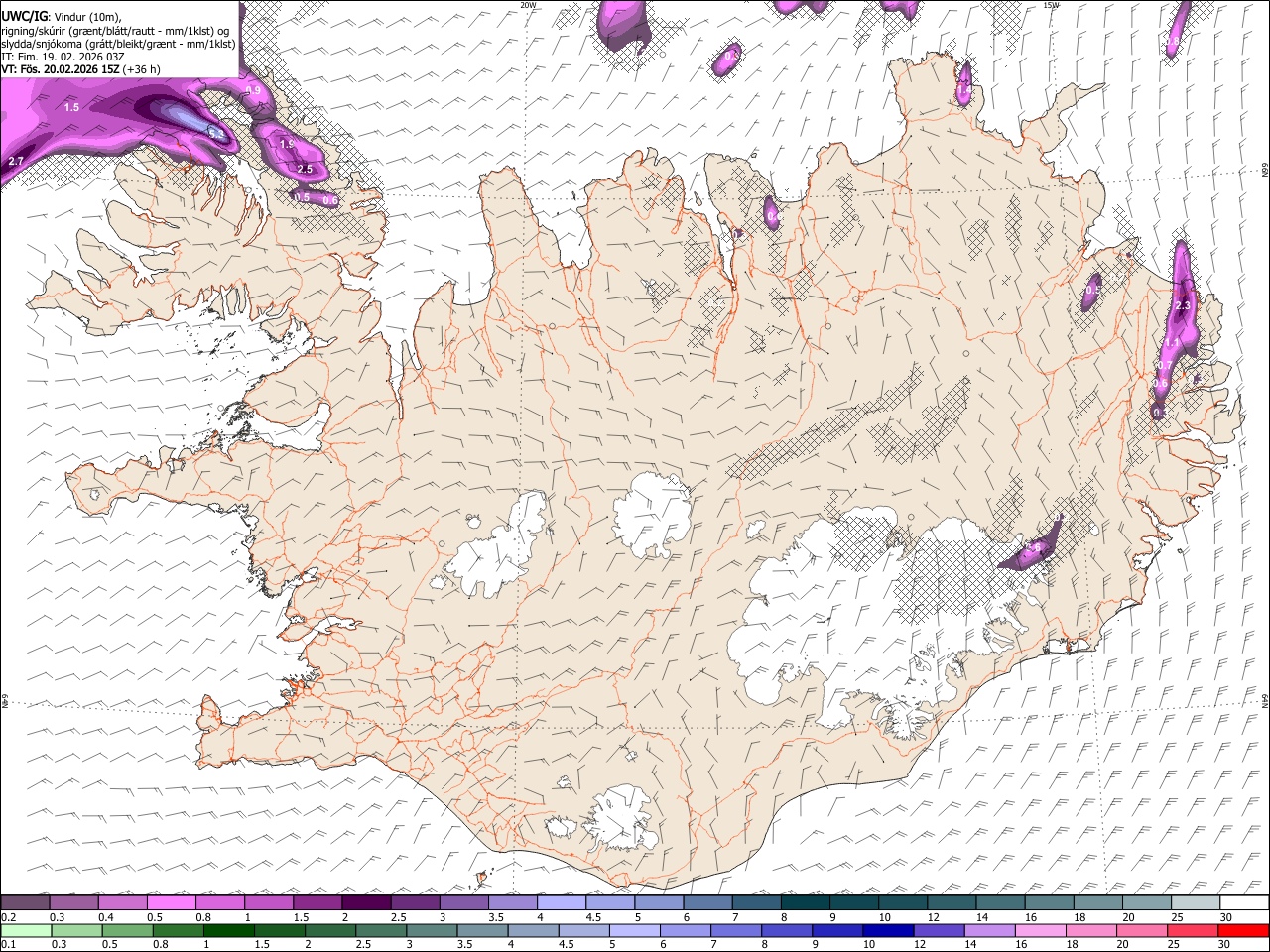Pick the crimson 25 swatch in lower legend row
Viewport: 1270px width, 952px height.
(x=1193, y=930)
